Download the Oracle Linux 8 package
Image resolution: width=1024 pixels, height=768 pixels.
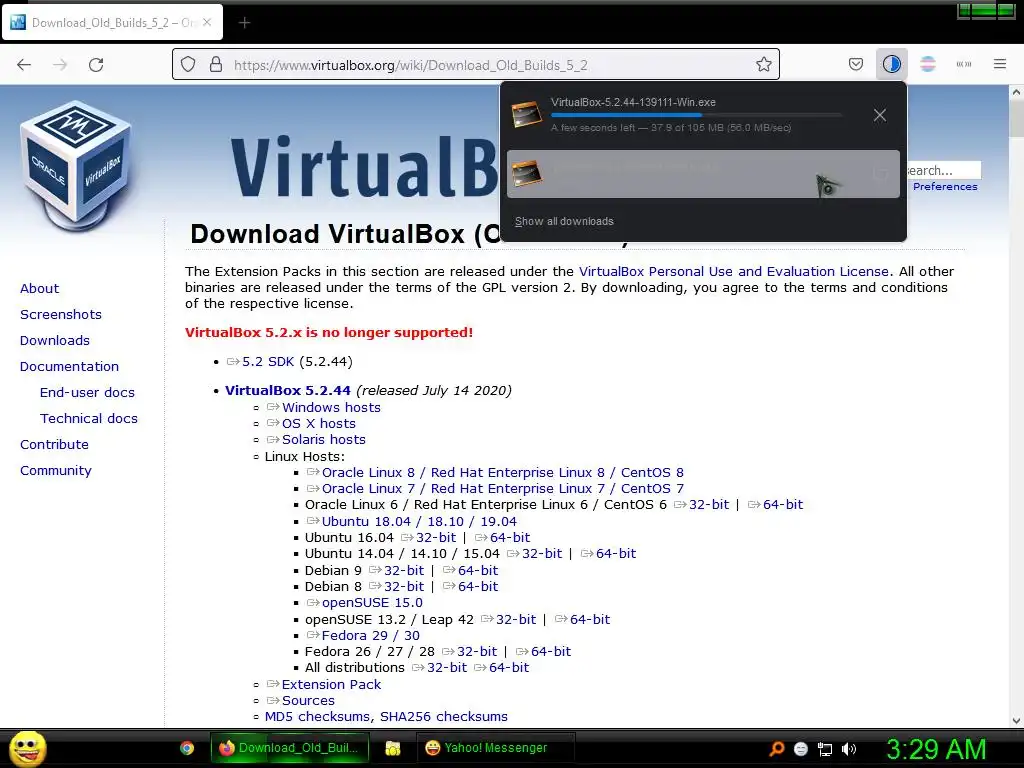pyautogui.click(x=503, y=473)
